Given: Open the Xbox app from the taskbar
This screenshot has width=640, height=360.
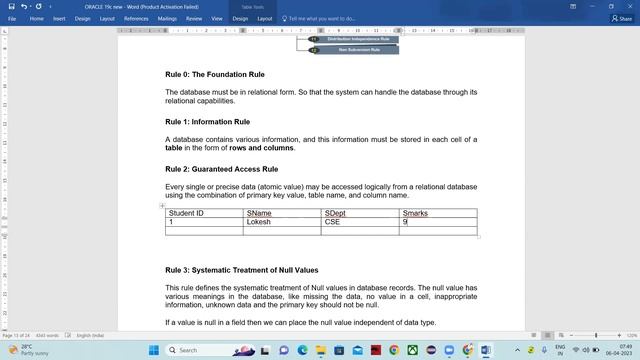Looking at the screenshot, I should click(413, 350).
